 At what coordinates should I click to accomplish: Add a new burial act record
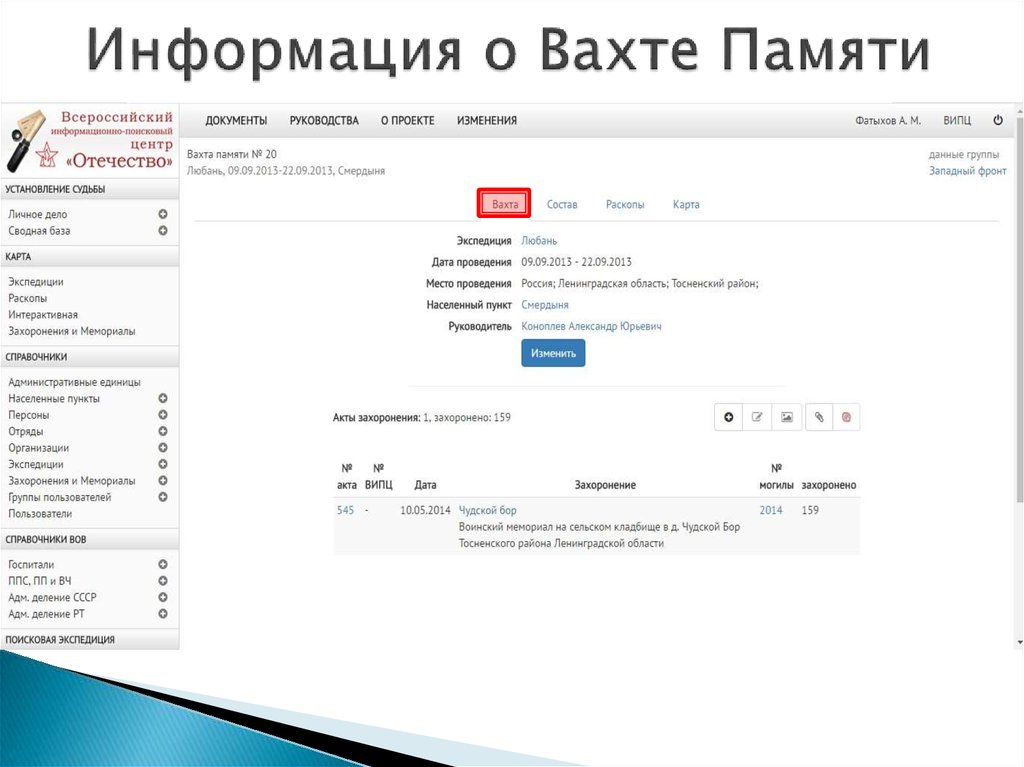coord(728,417)
